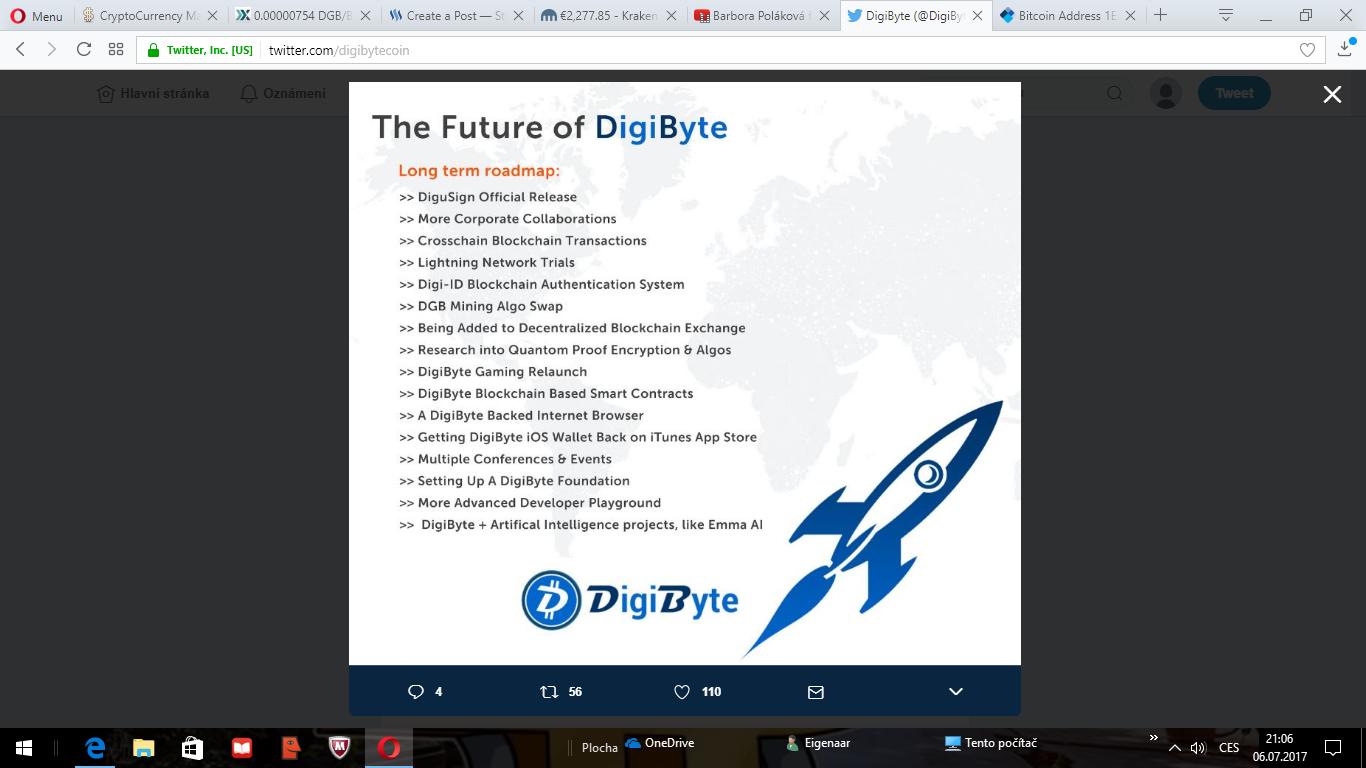Expand more tweet options chevron
1366x768 pixels.
(955, 691)
